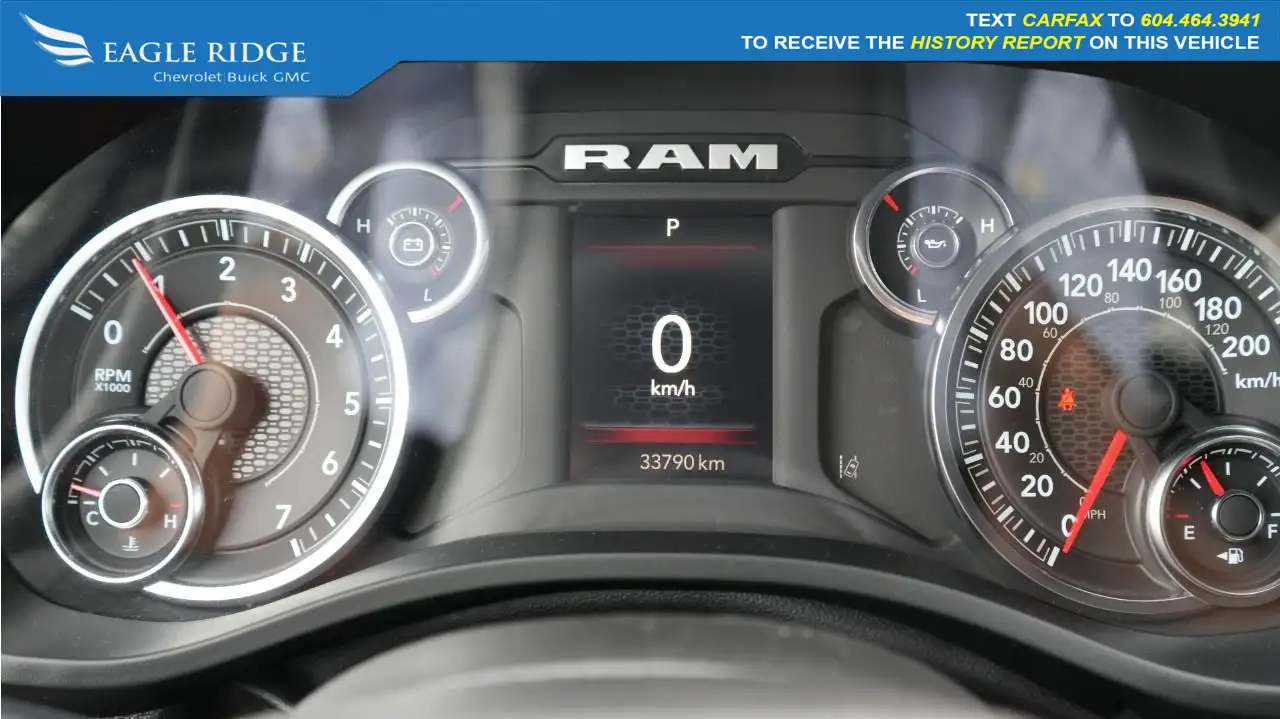Click the red seatbelt warning light
This screenshot has height=719, width=1280.
1066,402
